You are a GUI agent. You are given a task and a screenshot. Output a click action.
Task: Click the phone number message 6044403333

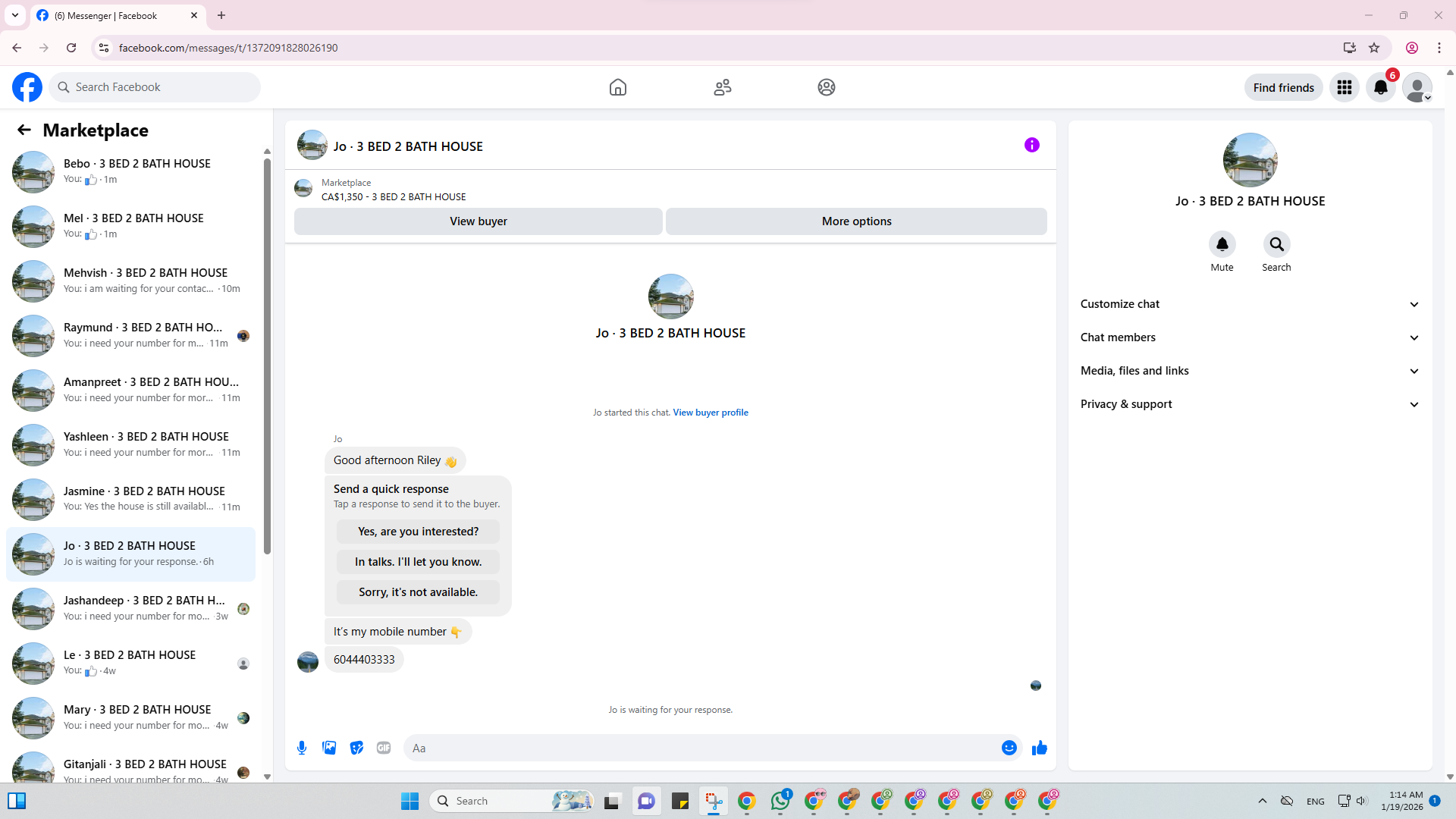364,660
